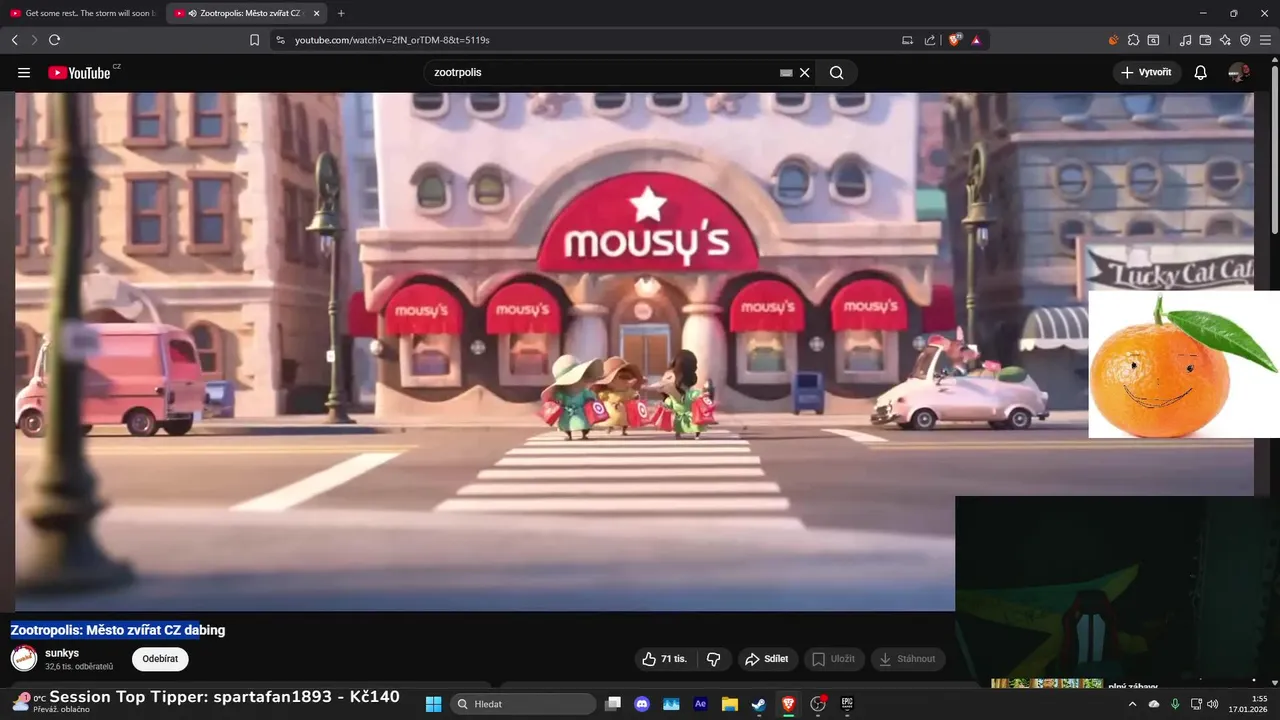Open YouTube notifications bell
The width and height of the screenshot is (1280, 720).
tap(1201, 73)
